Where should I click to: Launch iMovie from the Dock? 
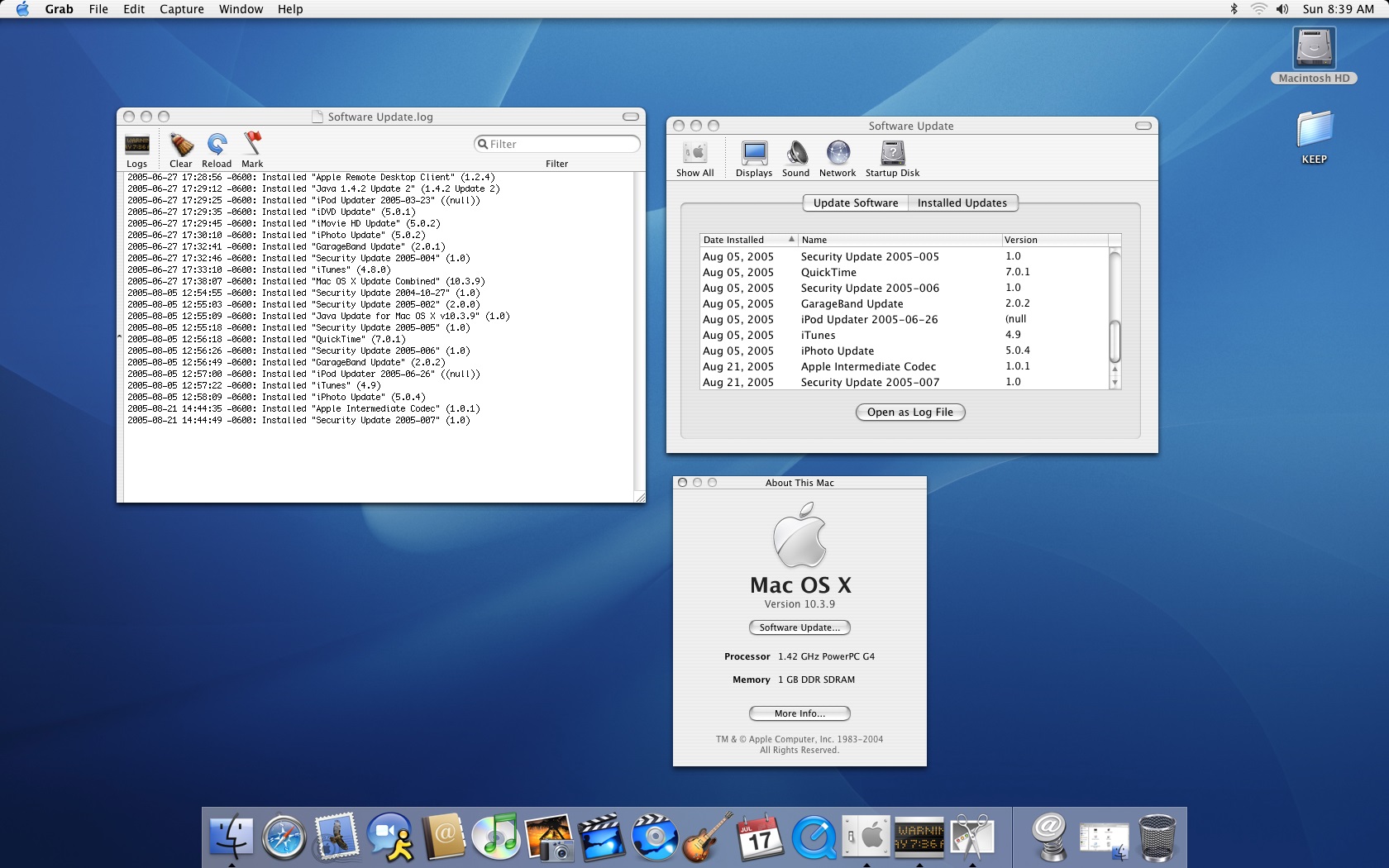click(602, 837)
